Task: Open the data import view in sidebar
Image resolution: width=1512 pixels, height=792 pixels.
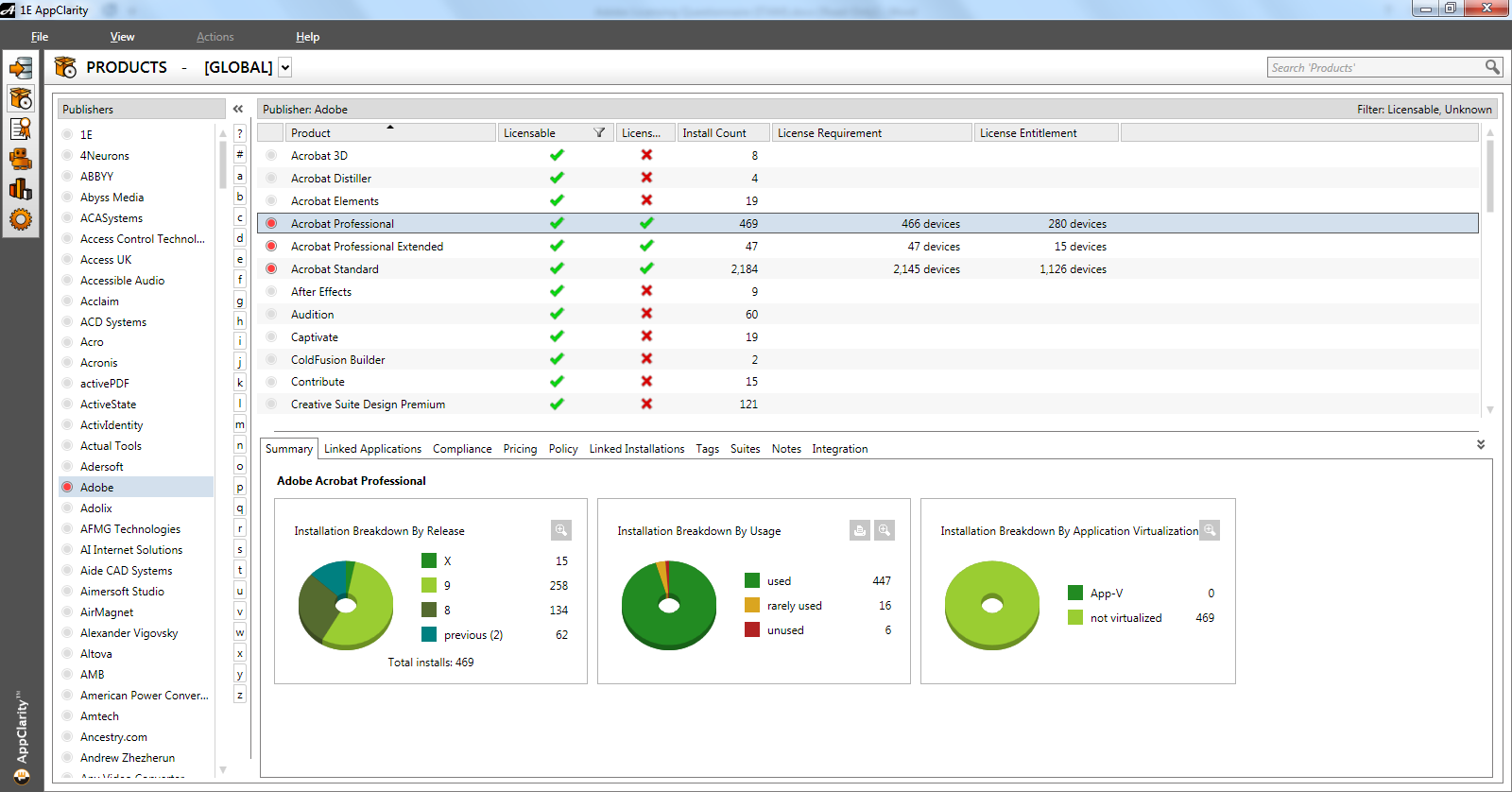Action: coord(21,68)
